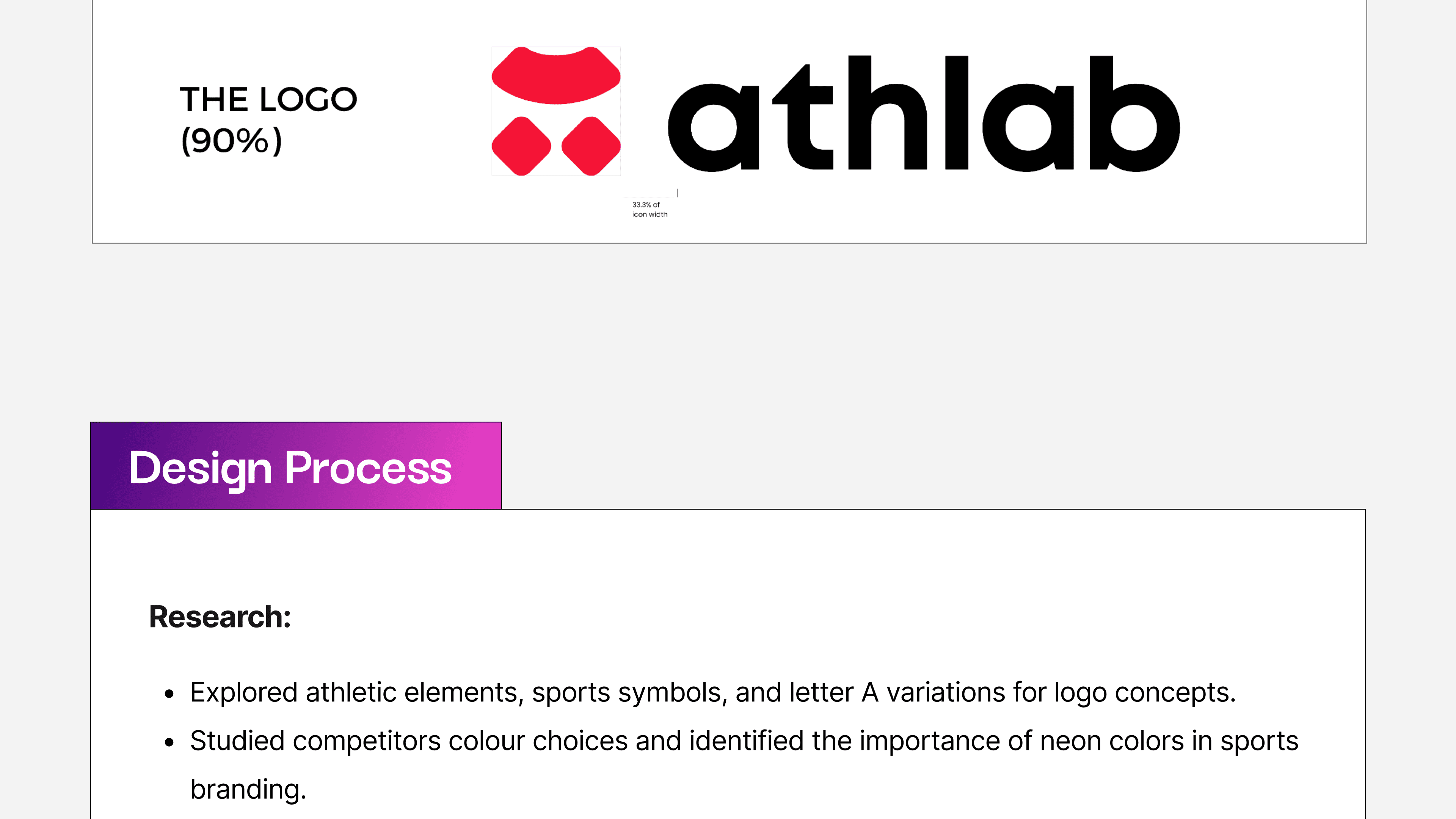Select the (90%) label under THE LOGO

click(231, 141)
